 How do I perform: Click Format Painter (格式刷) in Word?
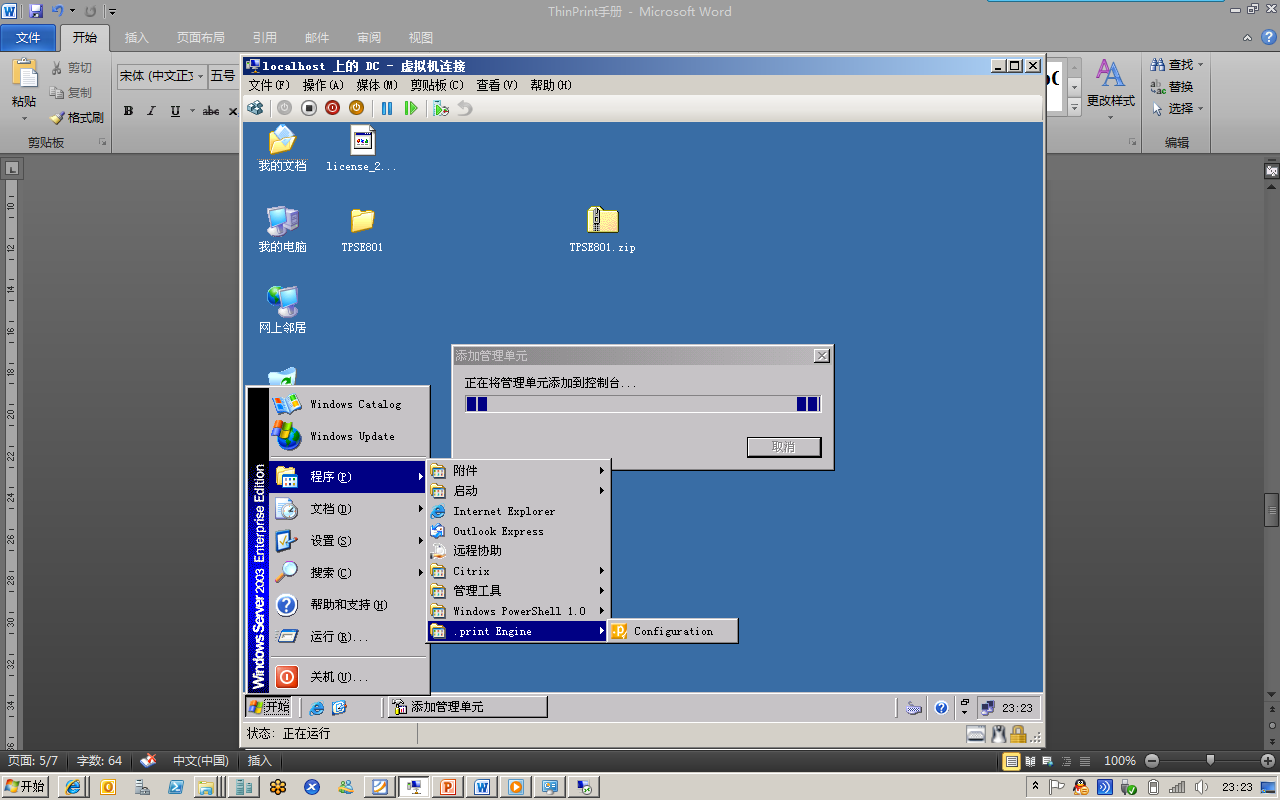point(77,117)
